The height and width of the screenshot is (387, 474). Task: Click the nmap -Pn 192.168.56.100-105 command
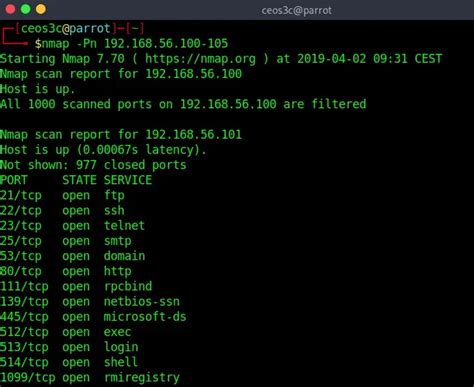(135, 43)
